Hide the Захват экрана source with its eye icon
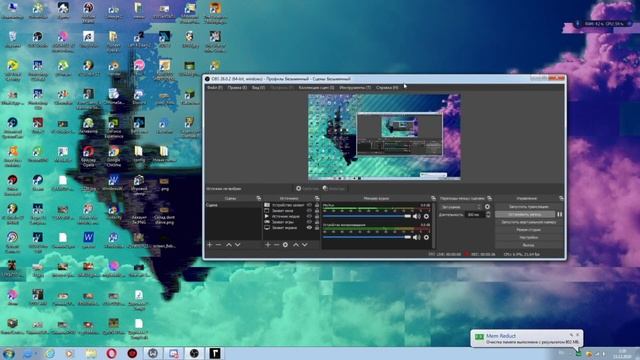 [x=309, y=228]
